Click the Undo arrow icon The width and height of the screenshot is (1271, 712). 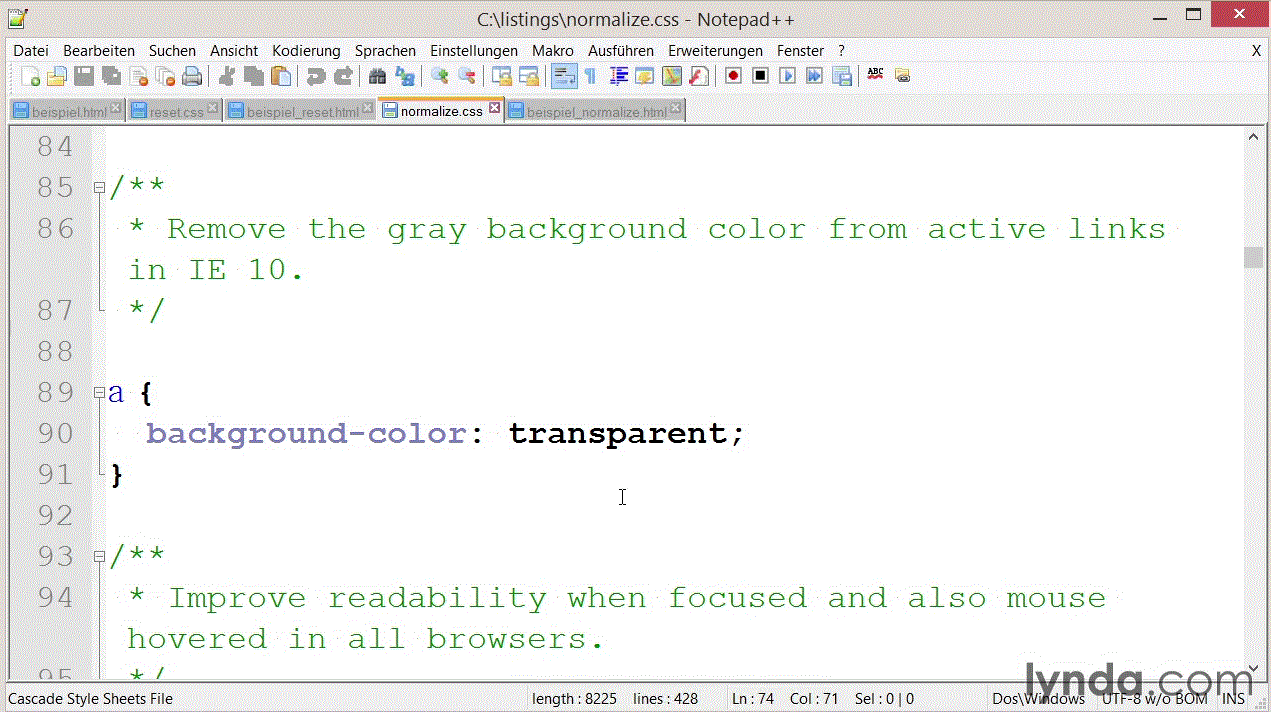pos(316,76)
